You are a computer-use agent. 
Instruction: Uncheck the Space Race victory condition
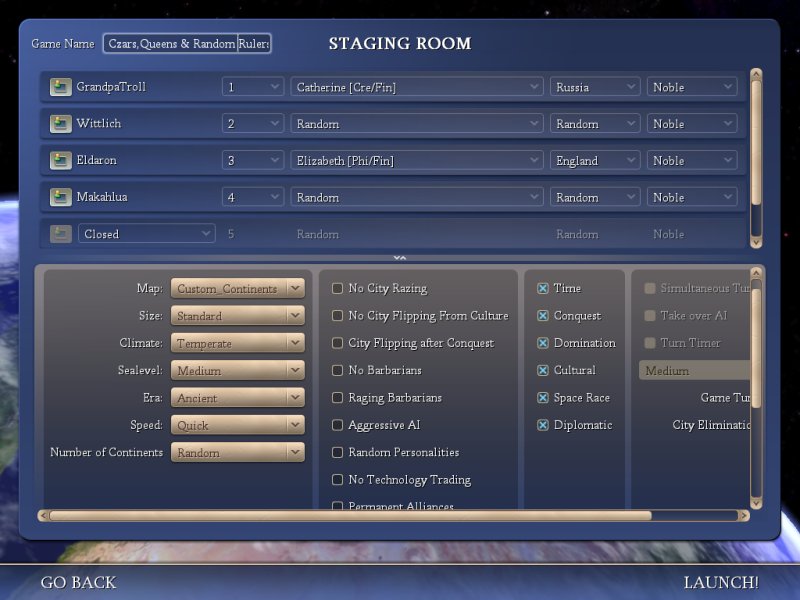(x=543, y=398)
